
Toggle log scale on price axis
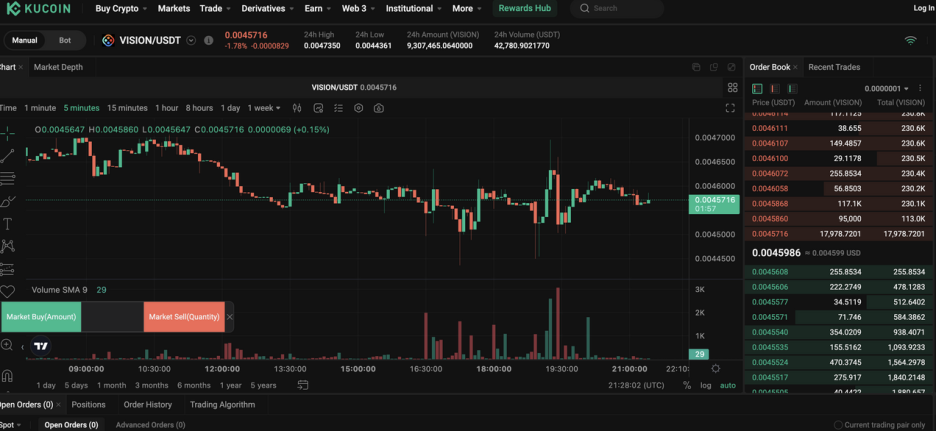point(706,386)
